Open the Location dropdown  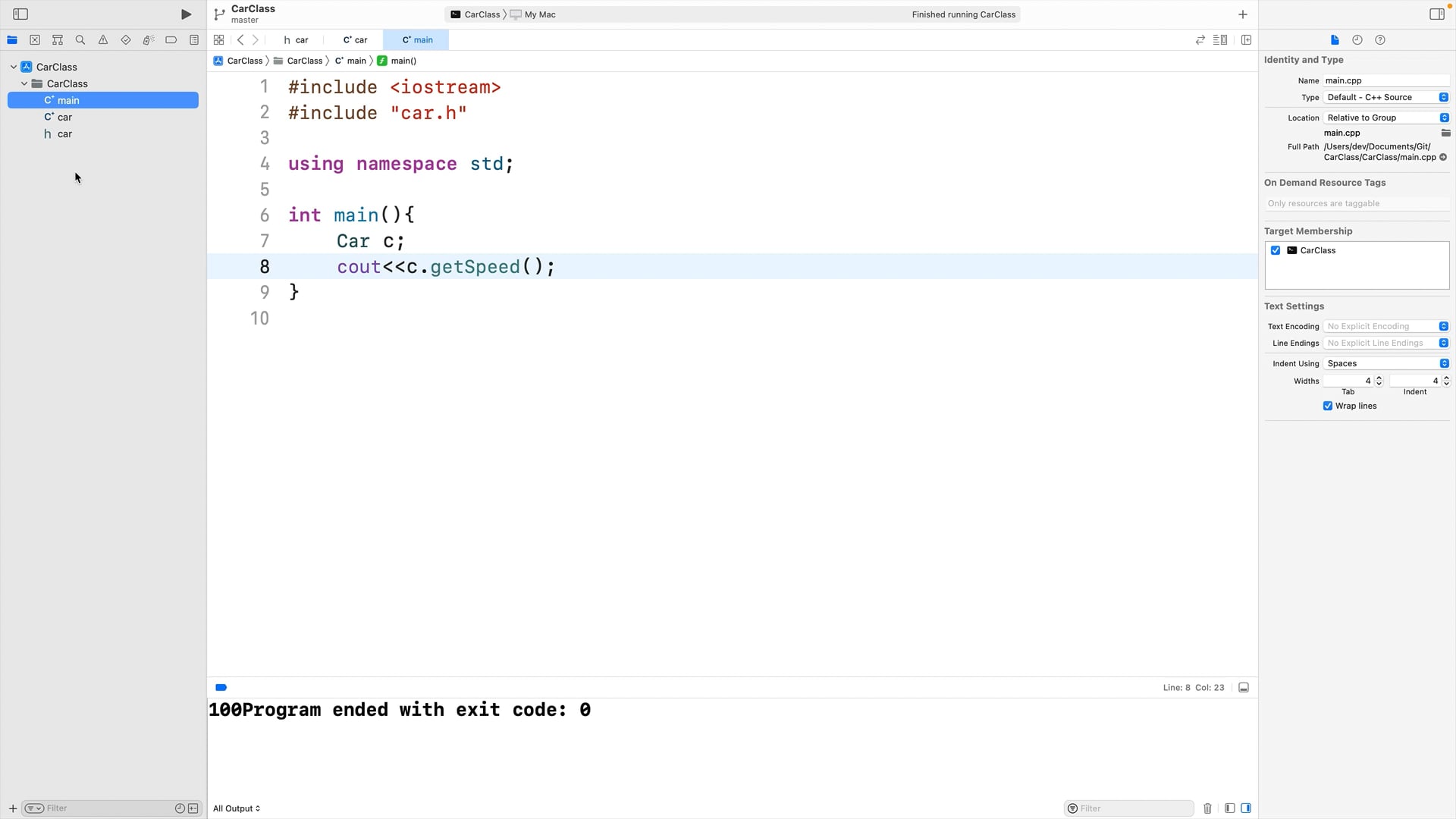(x=1386, y=118)
